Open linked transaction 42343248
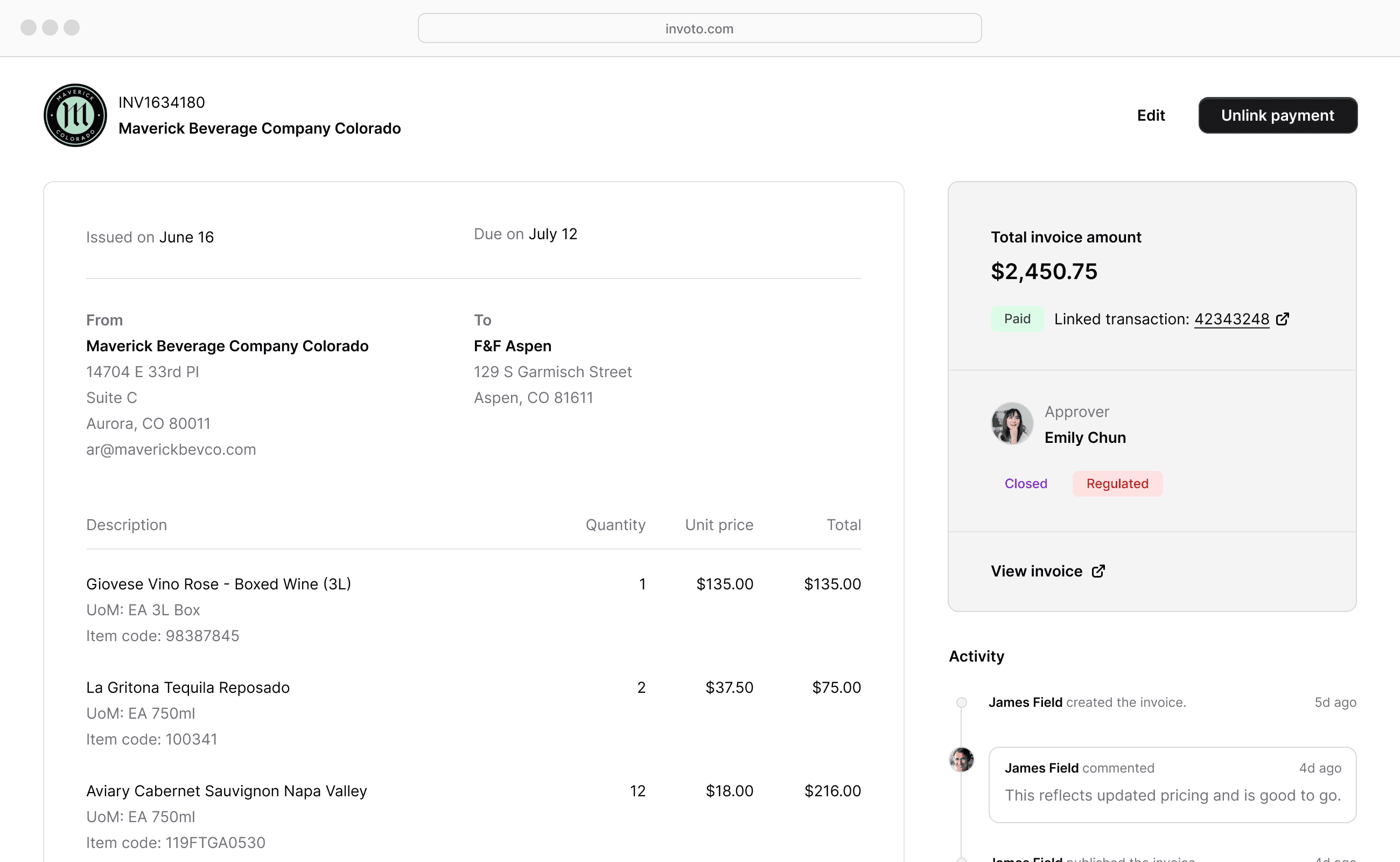The height and width of the screenshot is (862, 1400). (x=1231, y=319)
